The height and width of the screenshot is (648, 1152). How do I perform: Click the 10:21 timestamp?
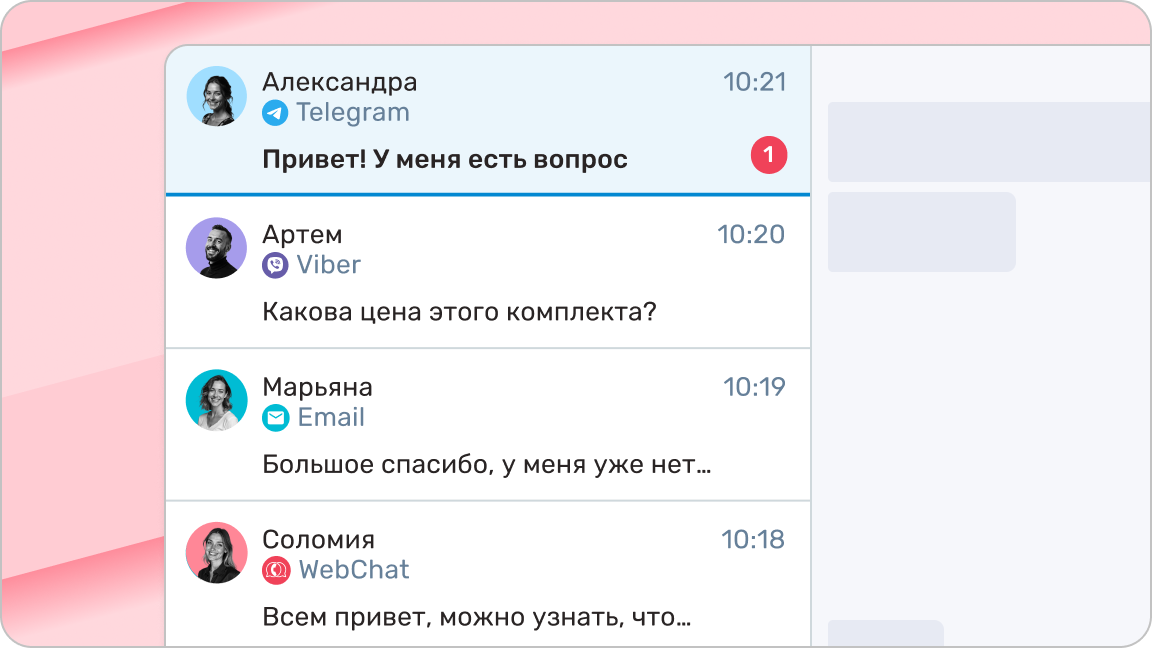pos(755,82)
